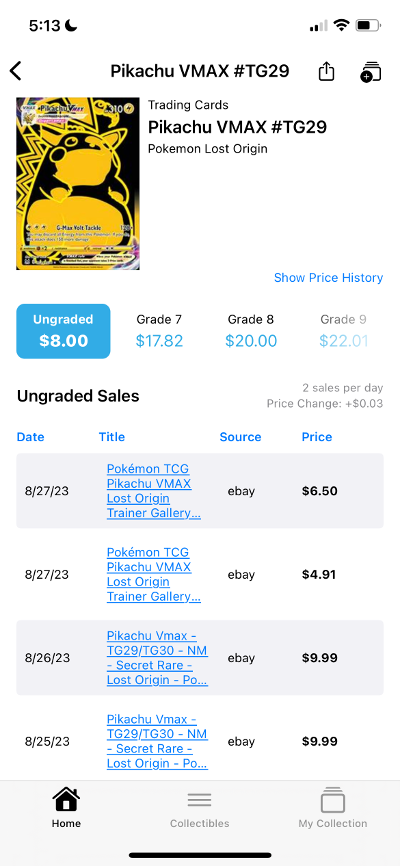The width and height of the screenshot is (400, 866).
Task: Select Grade 8 price option
Action: pyautogui.click(x=251, y=331)
